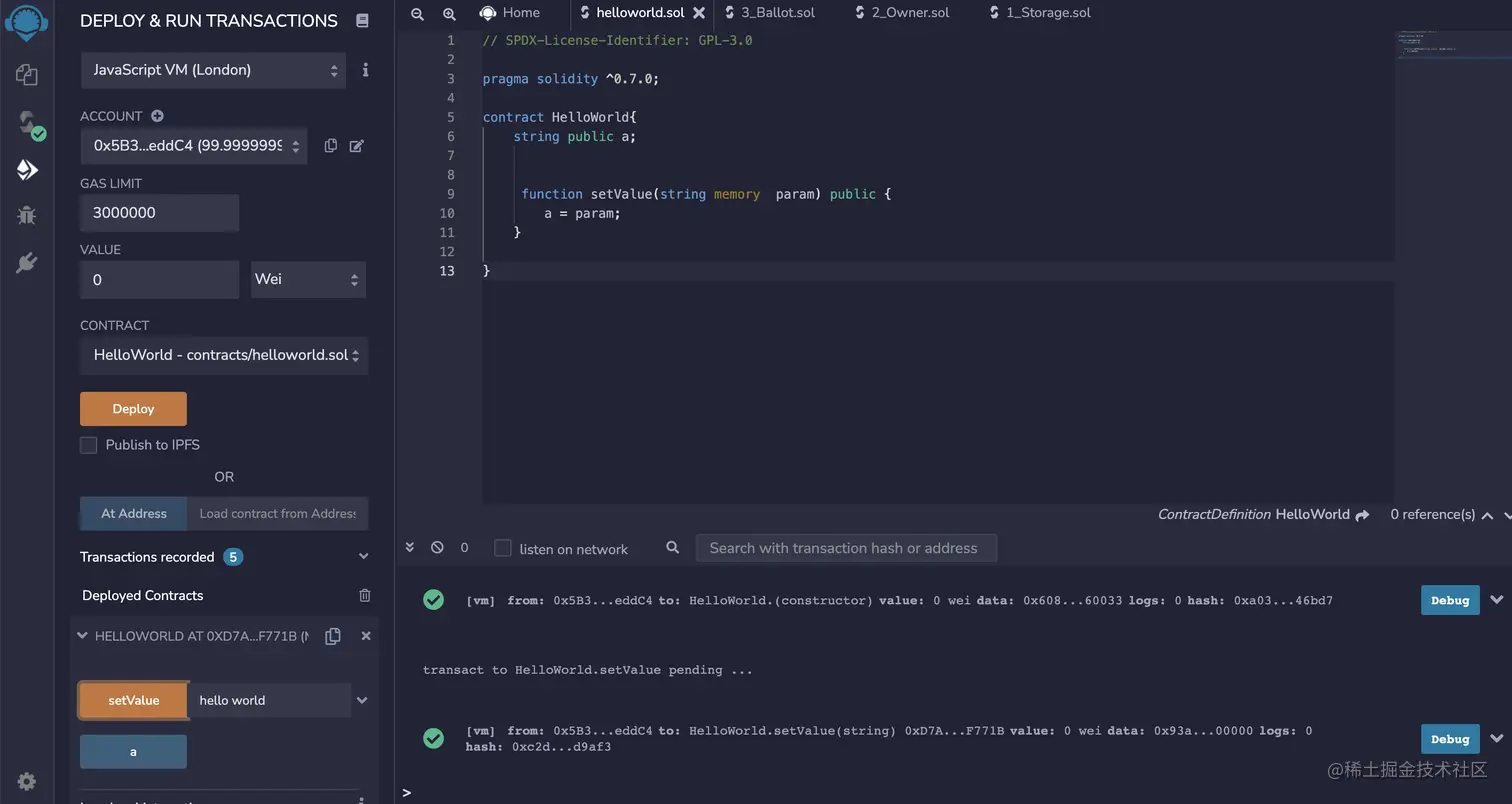This screenshot has height=804, width=1512.
Task: Open the Debugger bug sidebar icon
Action: [27, 215]
